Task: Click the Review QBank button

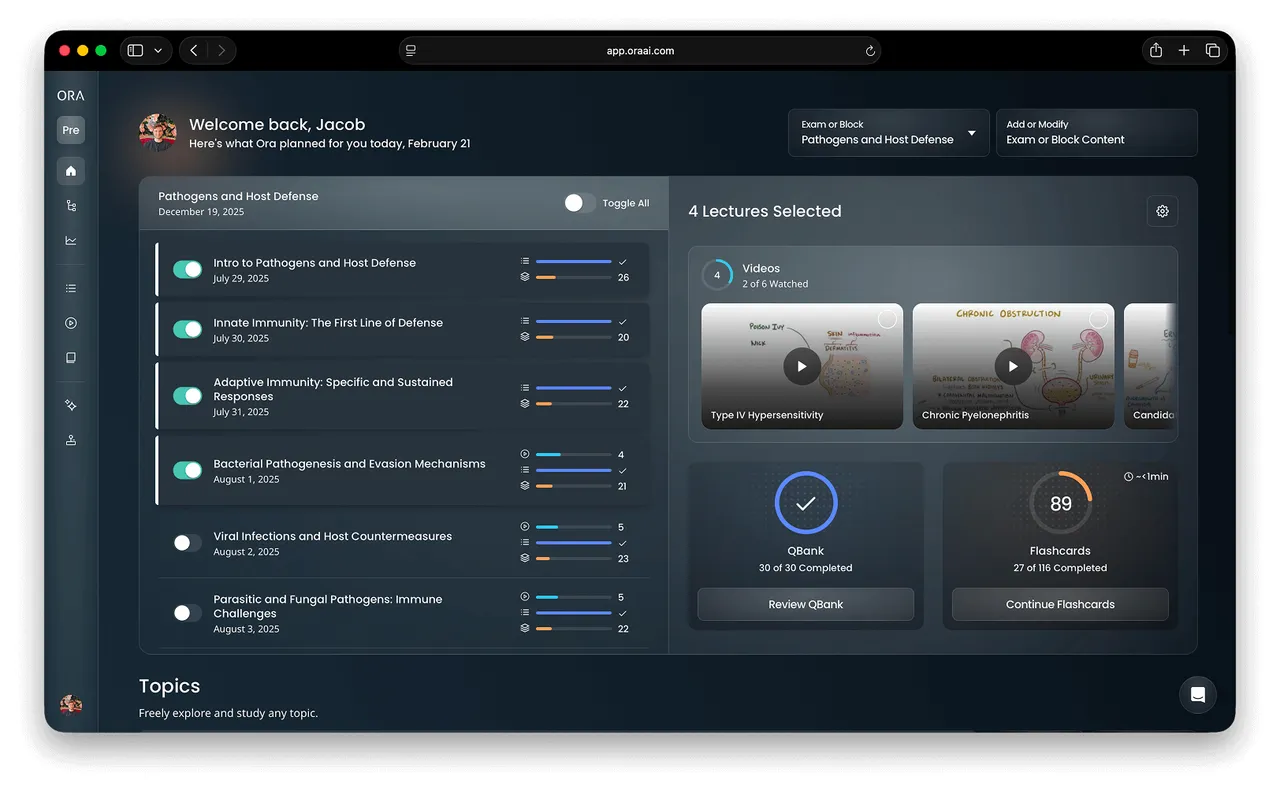Action: point(806,604)
